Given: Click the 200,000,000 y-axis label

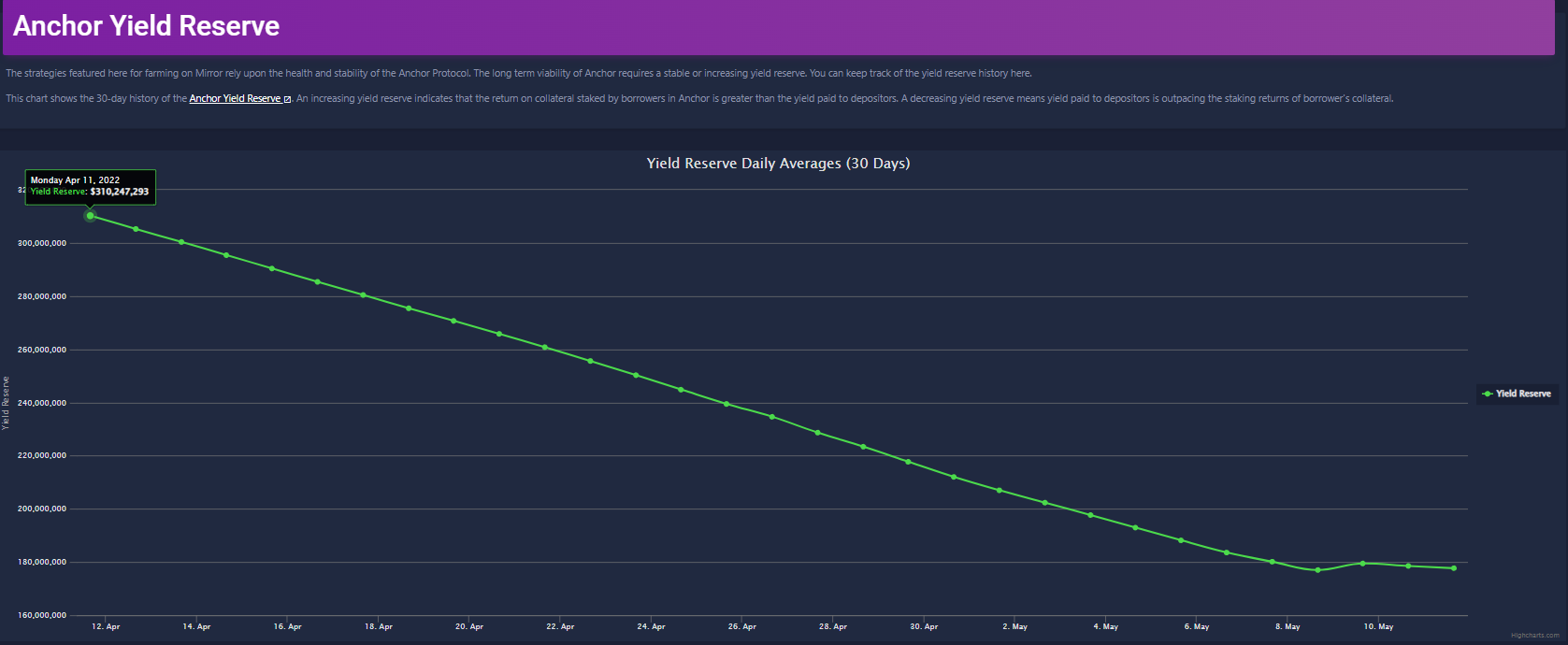Looking at the screenshot, I should coord(42,509).
